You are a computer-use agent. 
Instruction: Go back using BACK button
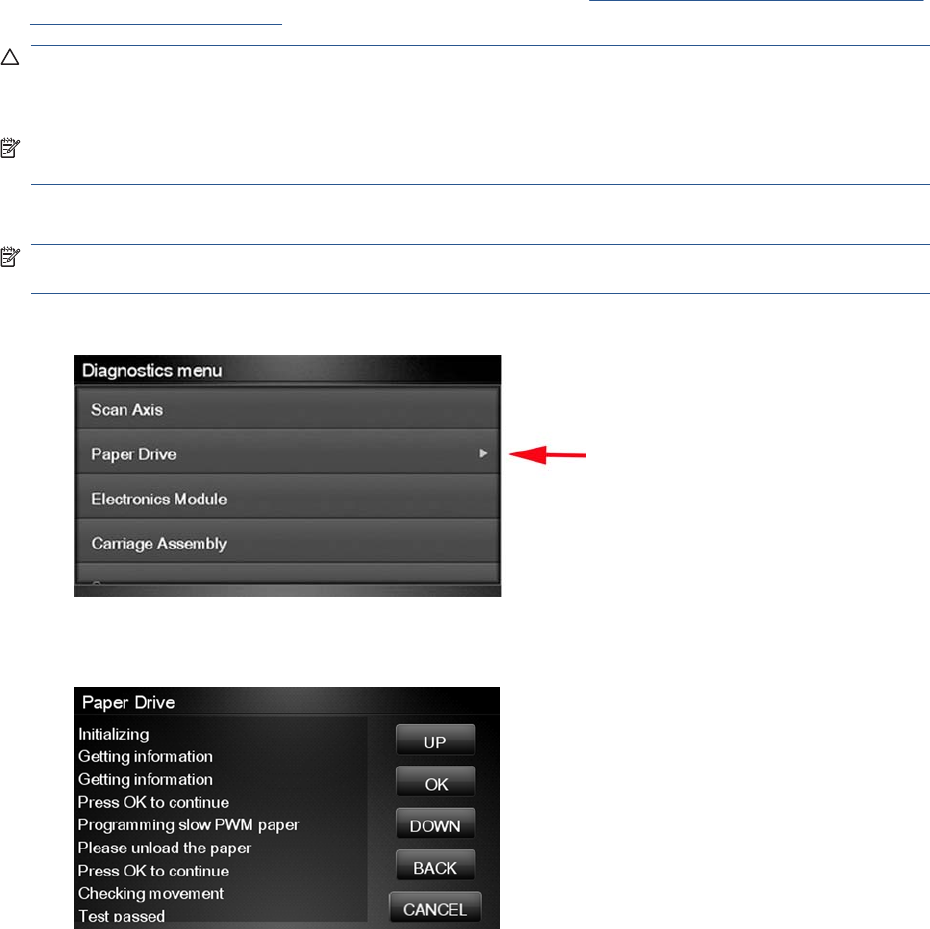click(435, 866)
